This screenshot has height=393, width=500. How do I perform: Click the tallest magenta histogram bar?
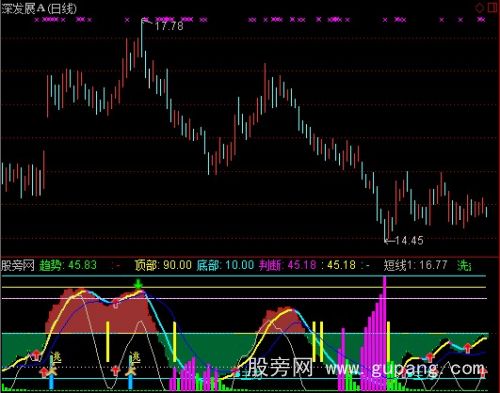(384, 333)
